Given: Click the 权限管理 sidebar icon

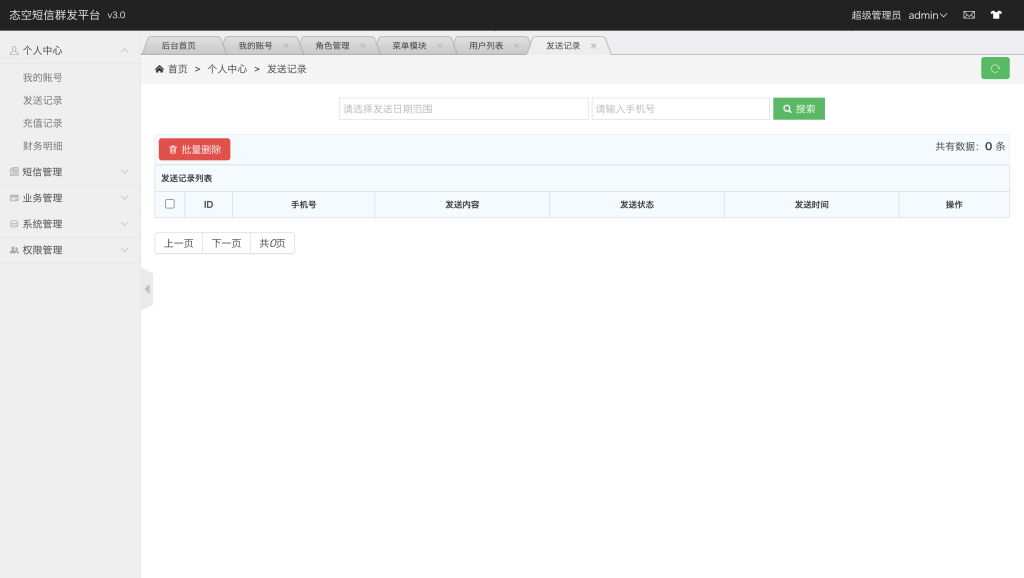Looking at the screenshot, I should click(17, 250).
